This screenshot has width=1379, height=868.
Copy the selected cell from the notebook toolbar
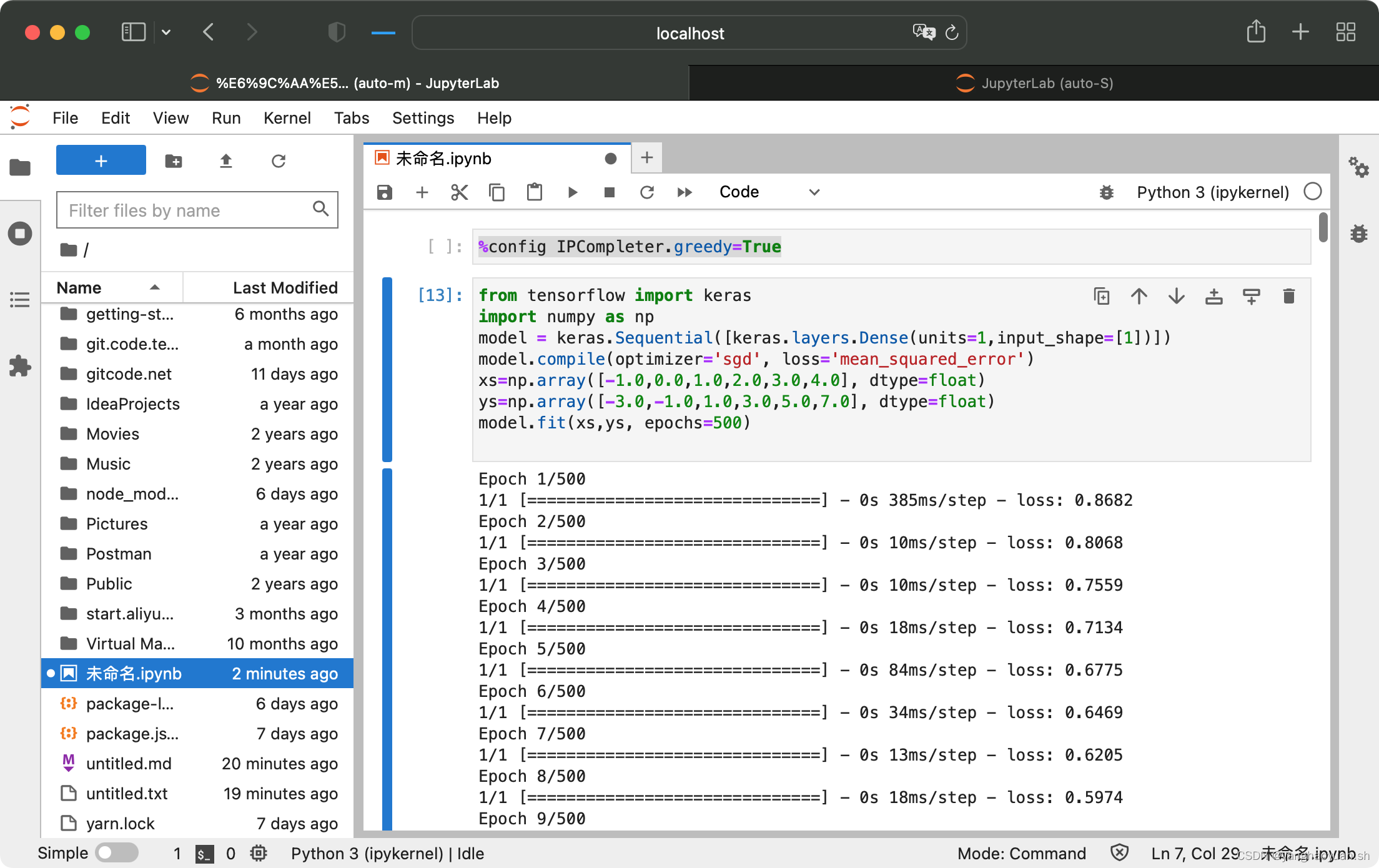coord(497,192)
